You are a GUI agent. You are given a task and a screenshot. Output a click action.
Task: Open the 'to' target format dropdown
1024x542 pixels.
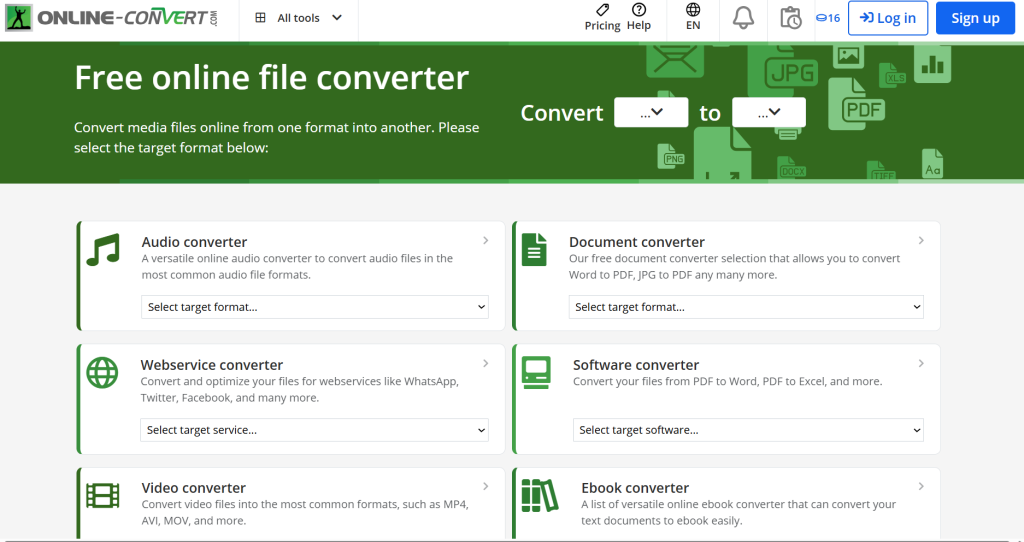pyautogui.click(x=768, y=113)
